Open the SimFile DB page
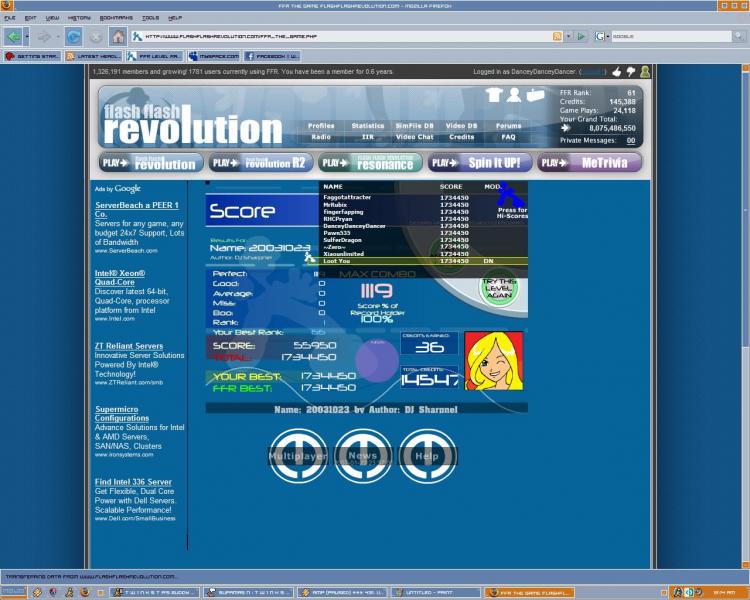750x600 pixels. point(414,126)
